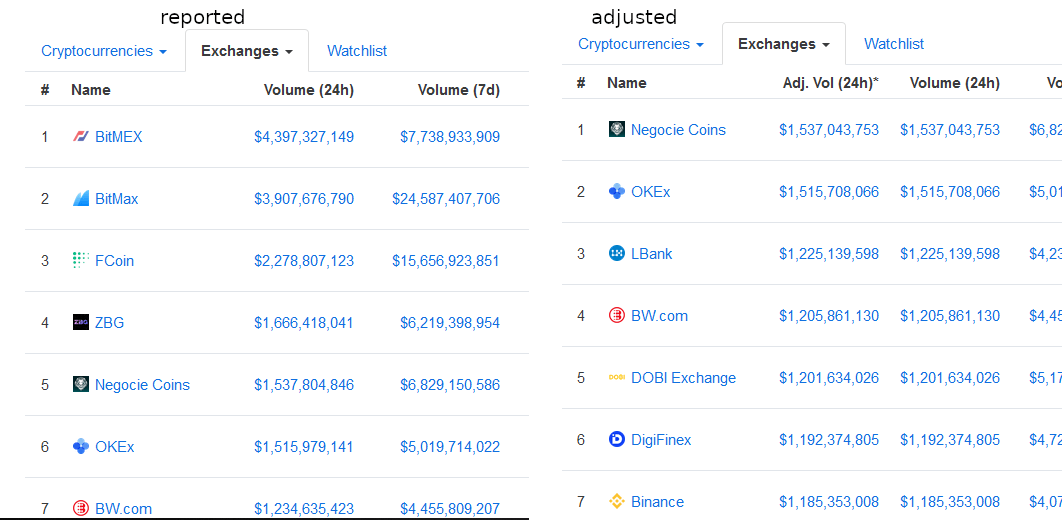The height and width of the screenshot is (520, 1062).
Task: Open BitMax 24h volume $3,907,676,790 link
Action: pos(303,199)
